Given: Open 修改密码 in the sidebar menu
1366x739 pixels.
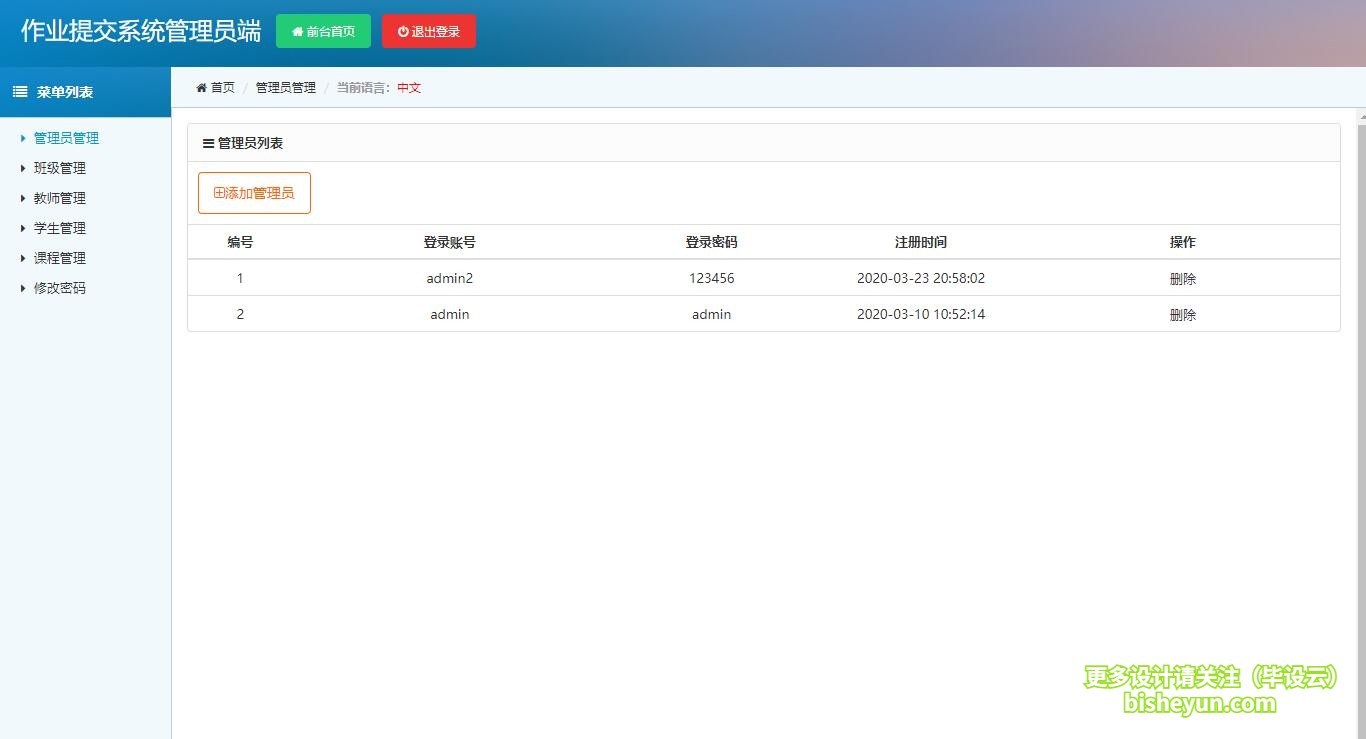Looking at the screenshot, I should 60,288.
